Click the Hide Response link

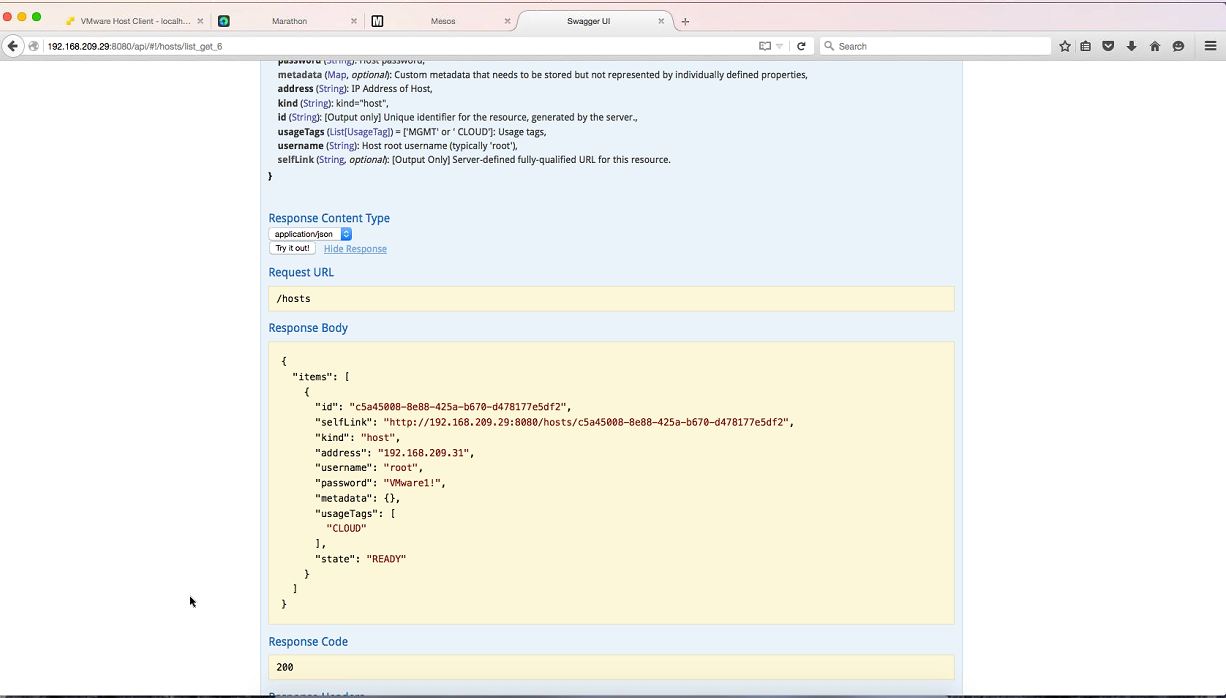355,249
